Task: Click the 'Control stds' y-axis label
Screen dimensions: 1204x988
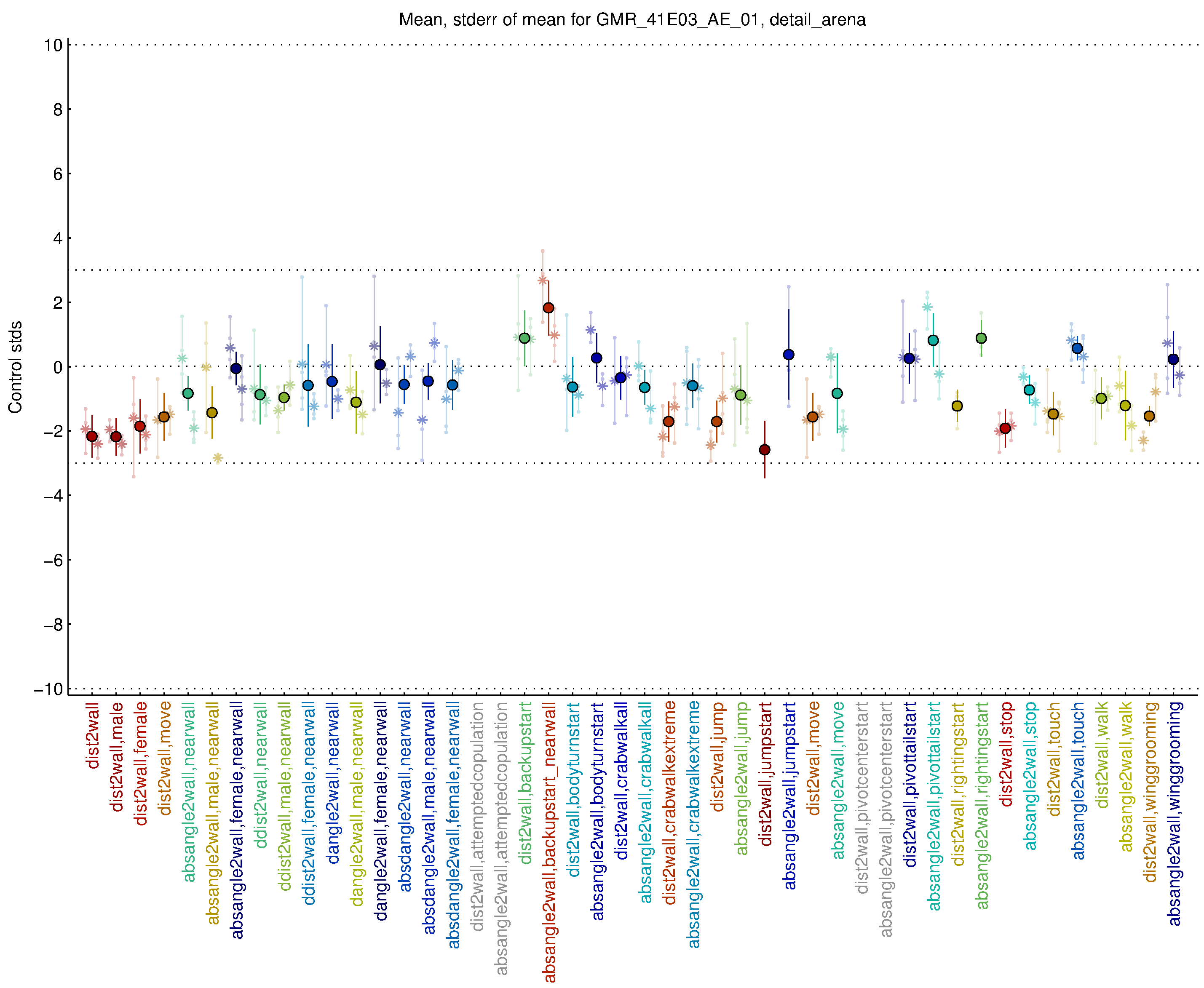Action: [x=15, y=367]
